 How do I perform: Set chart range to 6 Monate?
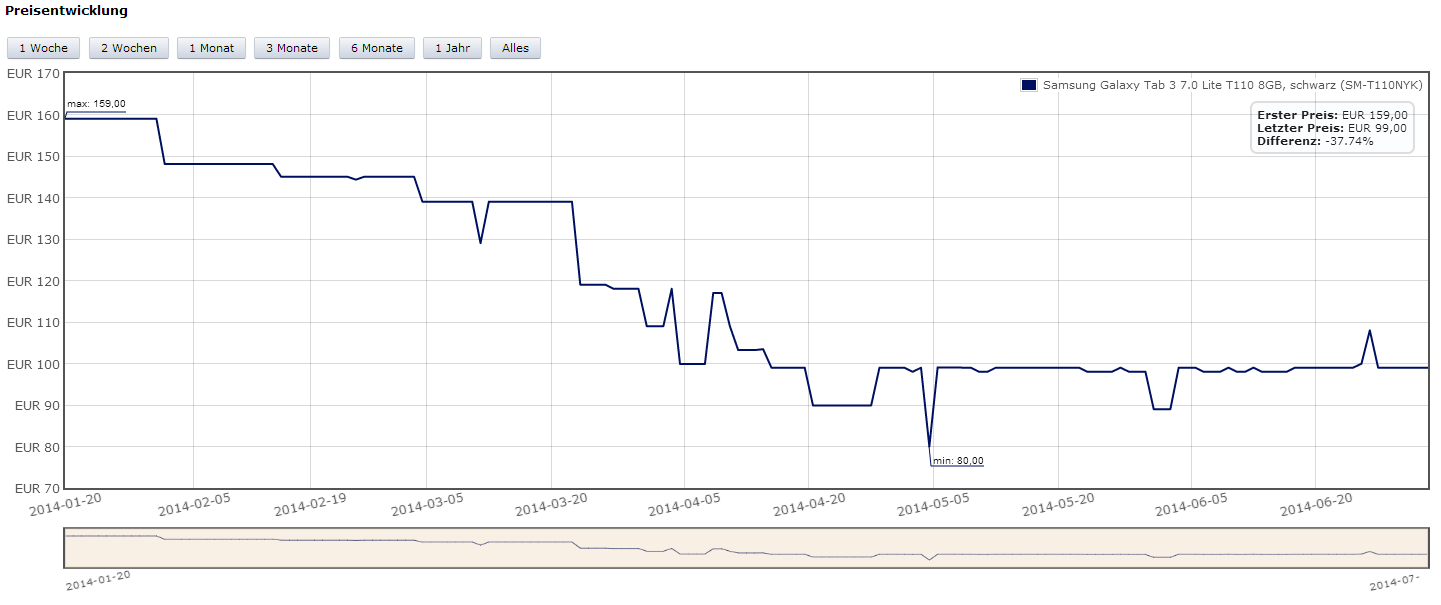pyautogui.click(x=376, y=48)
